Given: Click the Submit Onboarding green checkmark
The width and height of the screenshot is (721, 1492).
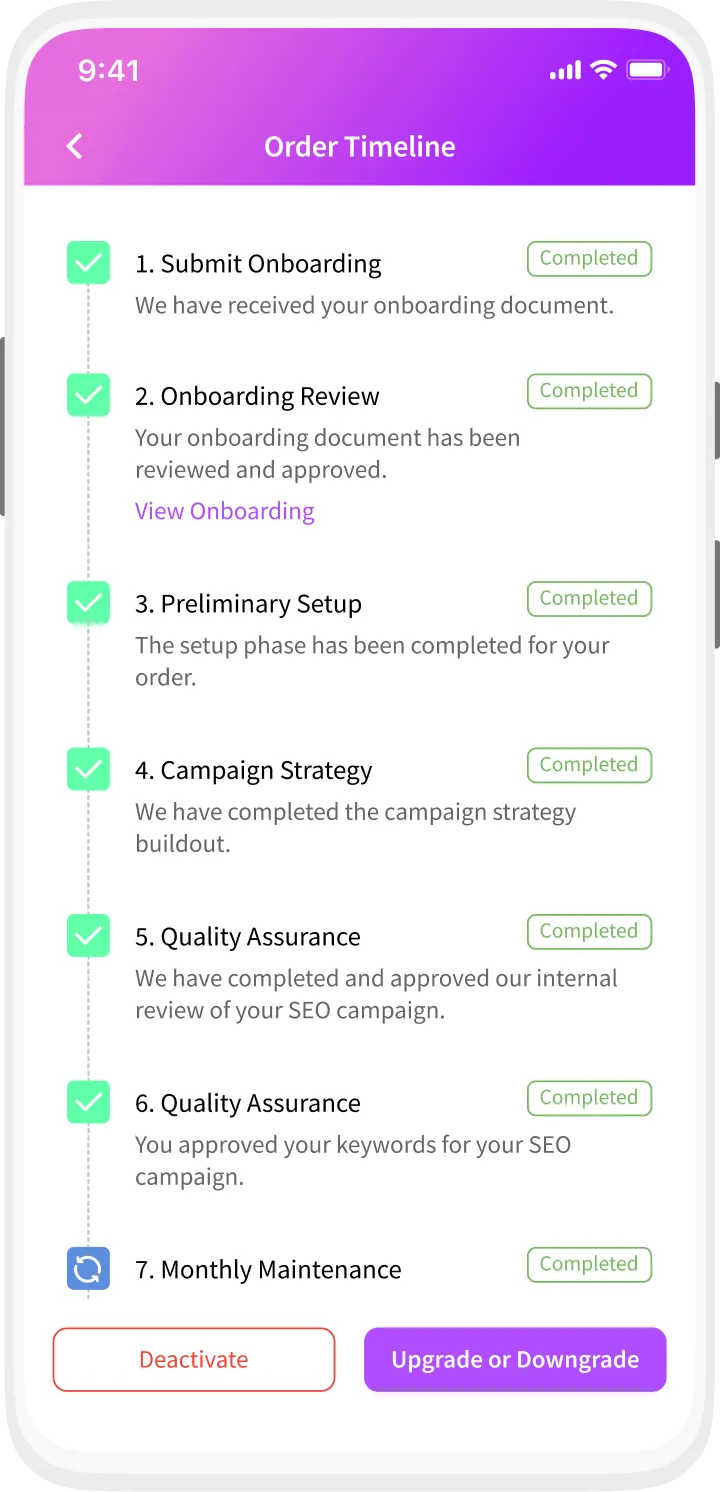Looking at the screenshot, I should tap(88, 263).
